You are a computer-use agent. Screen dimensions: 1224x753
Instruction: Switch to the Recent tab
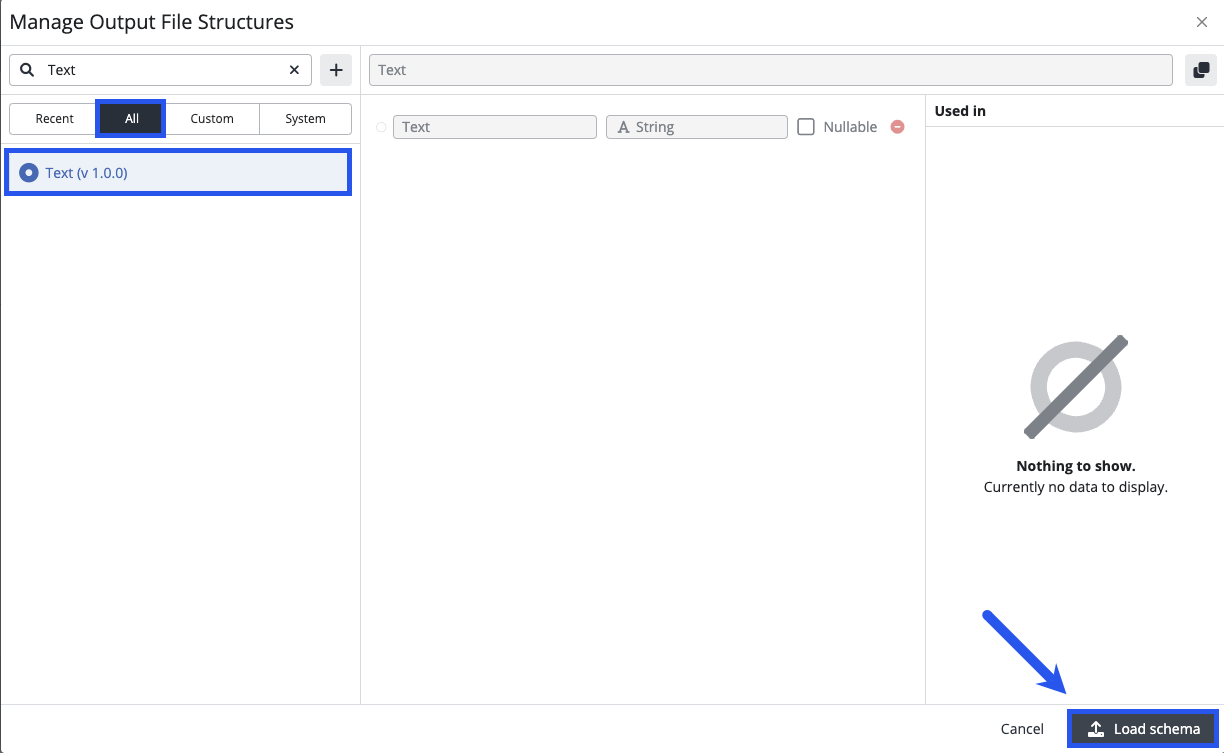pyautogui.click(x=54, y=118)
